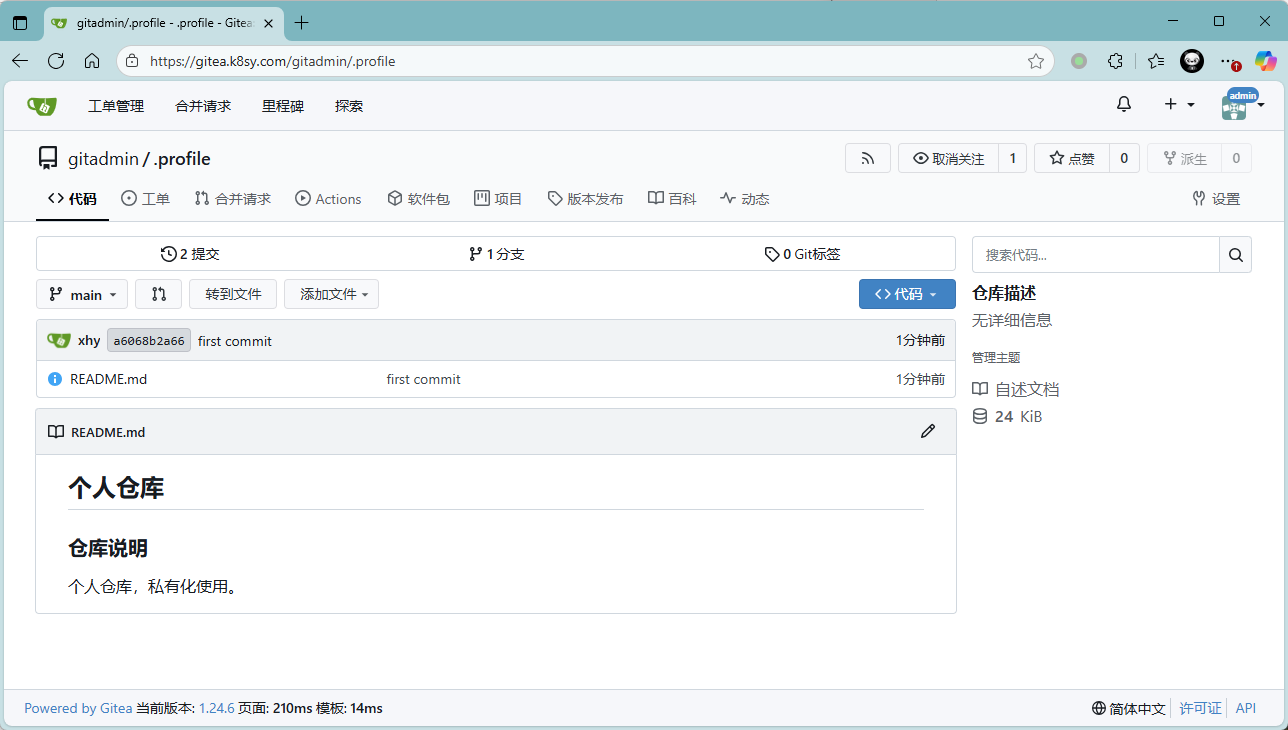This screenshot has height=730, width=1288.
Task: Open commit a6068b2a66 link
Action: [149, 341]
